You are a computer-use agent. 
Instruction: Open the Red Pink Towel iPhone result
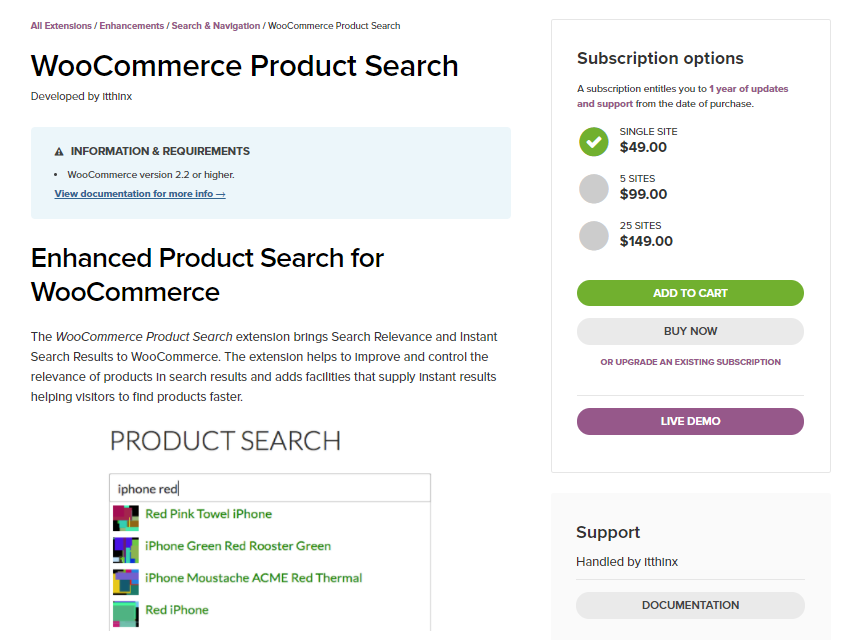(208, 514)
